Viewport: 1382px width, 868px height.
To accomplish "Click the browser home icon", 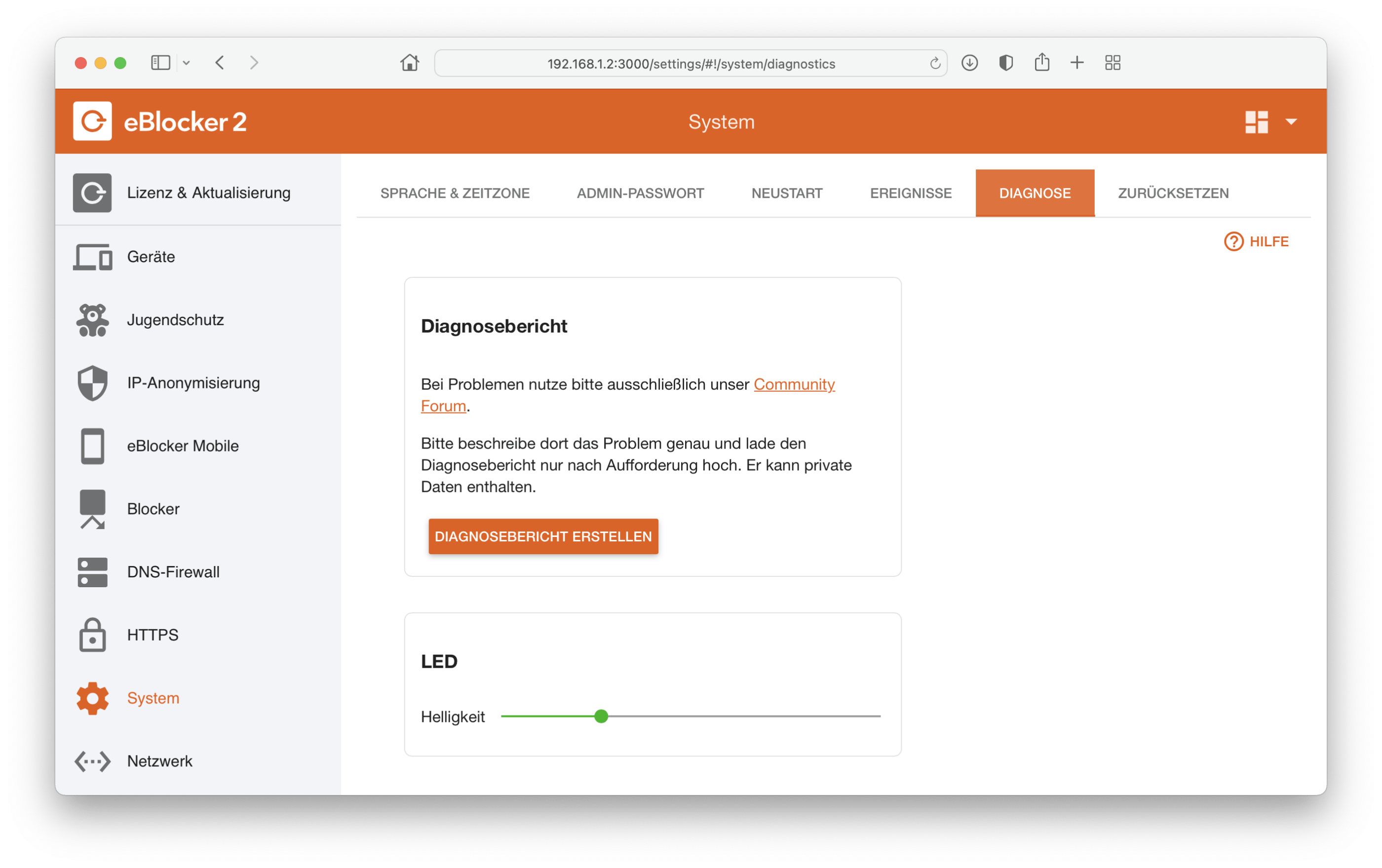I will click(x=410, y=63).
